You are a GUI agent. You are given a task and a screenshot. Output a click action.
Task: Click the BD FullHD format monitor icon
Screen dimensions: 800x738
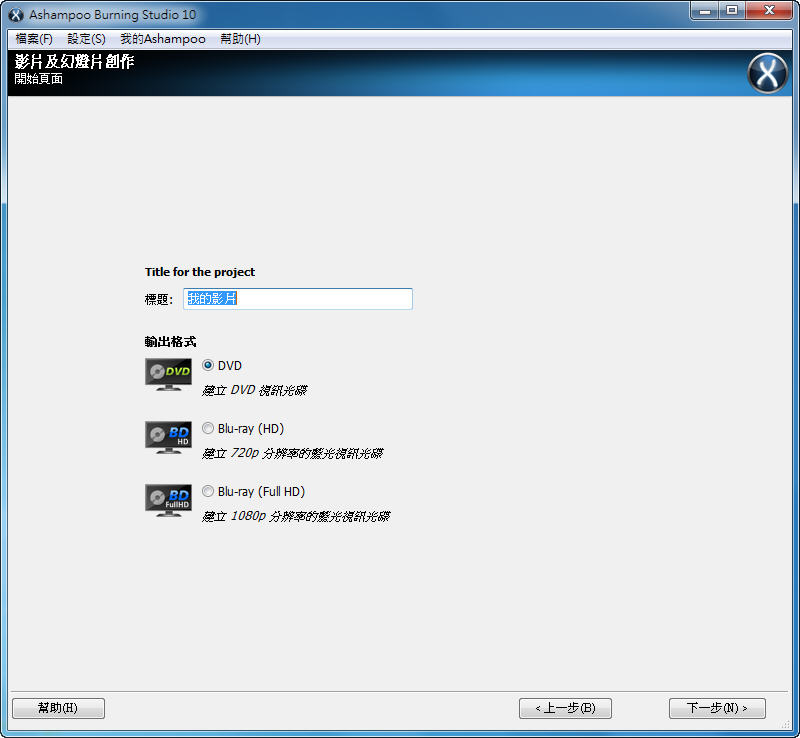[x=168, y=501]
